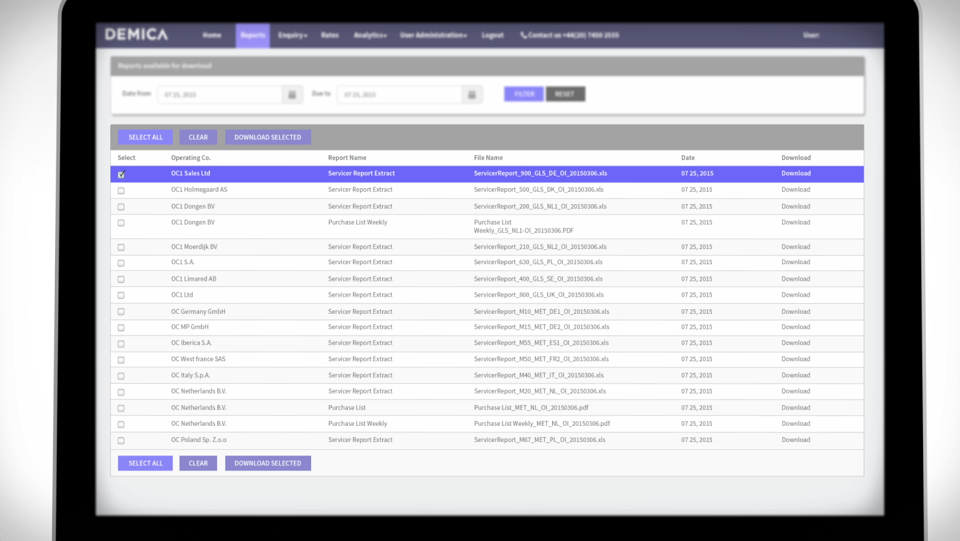Click DOWNLOAD SELECTED above the table
This screenshot has width=960, height=541.
click(x=268, y=137)
